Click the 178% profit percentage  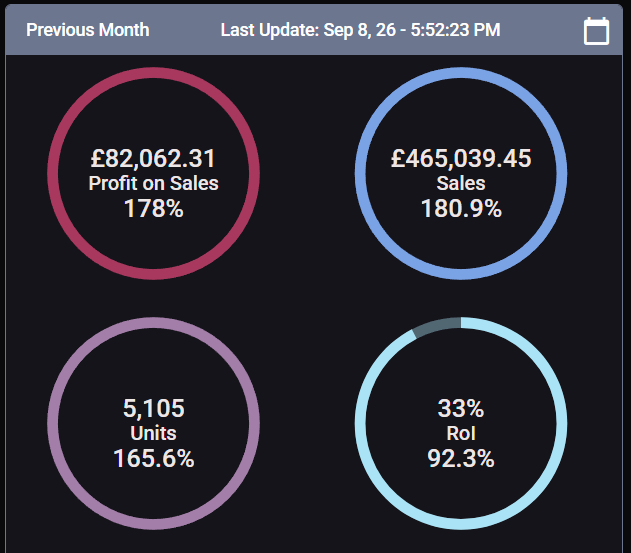(153, 208)
